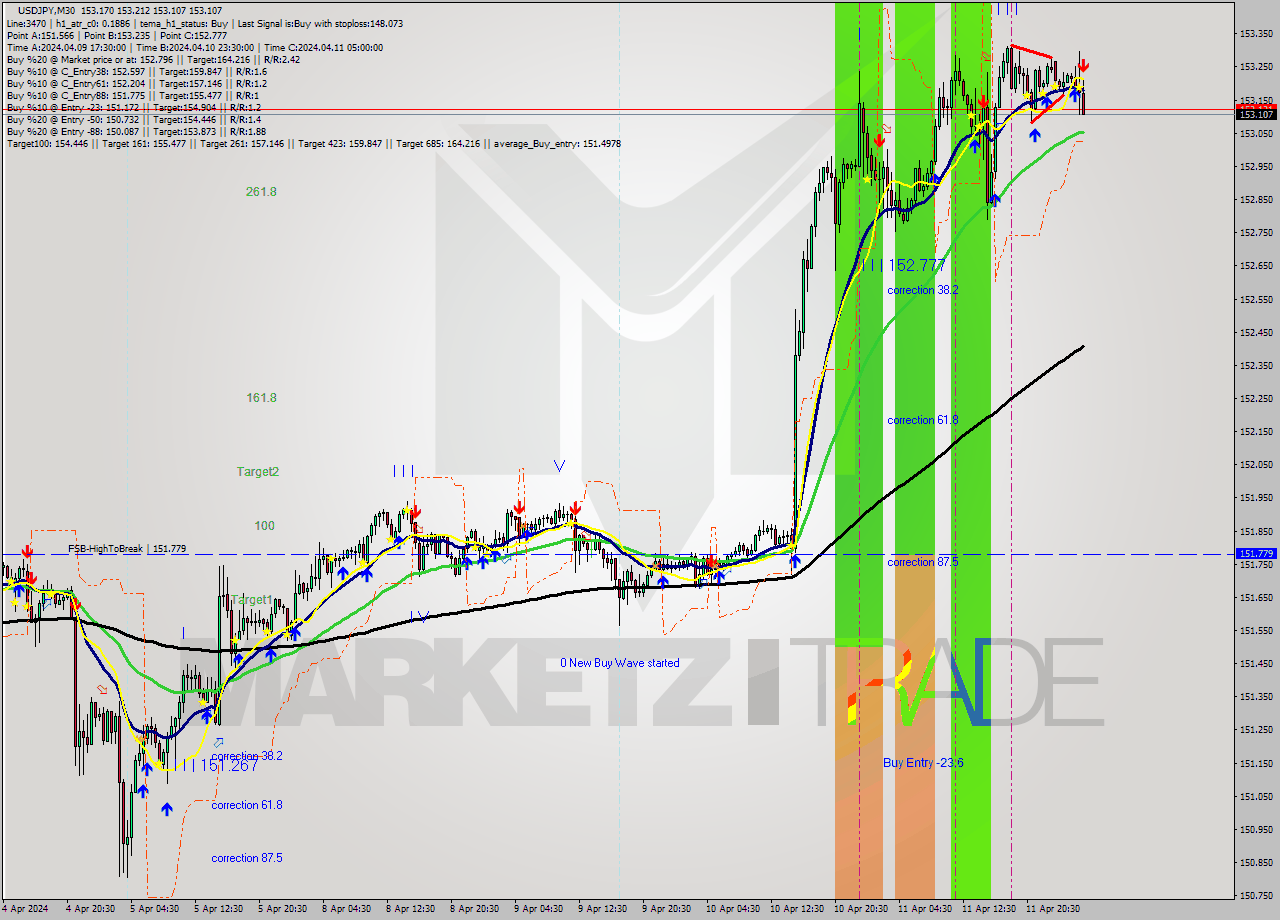Select the '10 Apr 20:30' time axis label
The width and height of the screenshot is (1280, 920).
point(860,909)
